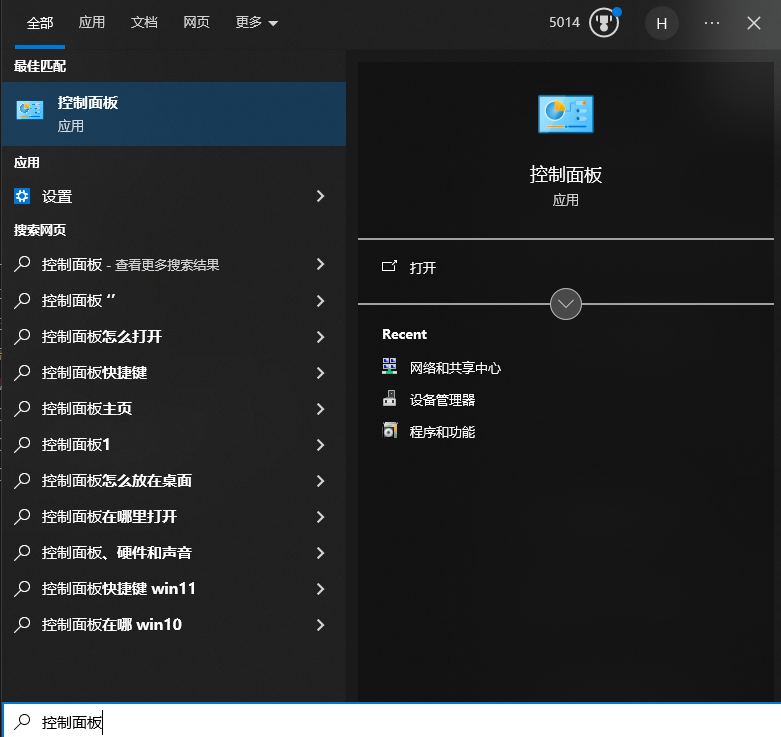Expand the 更多 dropdown filter
The width and height of the screenshot is (781, 737).
point(256,22)
